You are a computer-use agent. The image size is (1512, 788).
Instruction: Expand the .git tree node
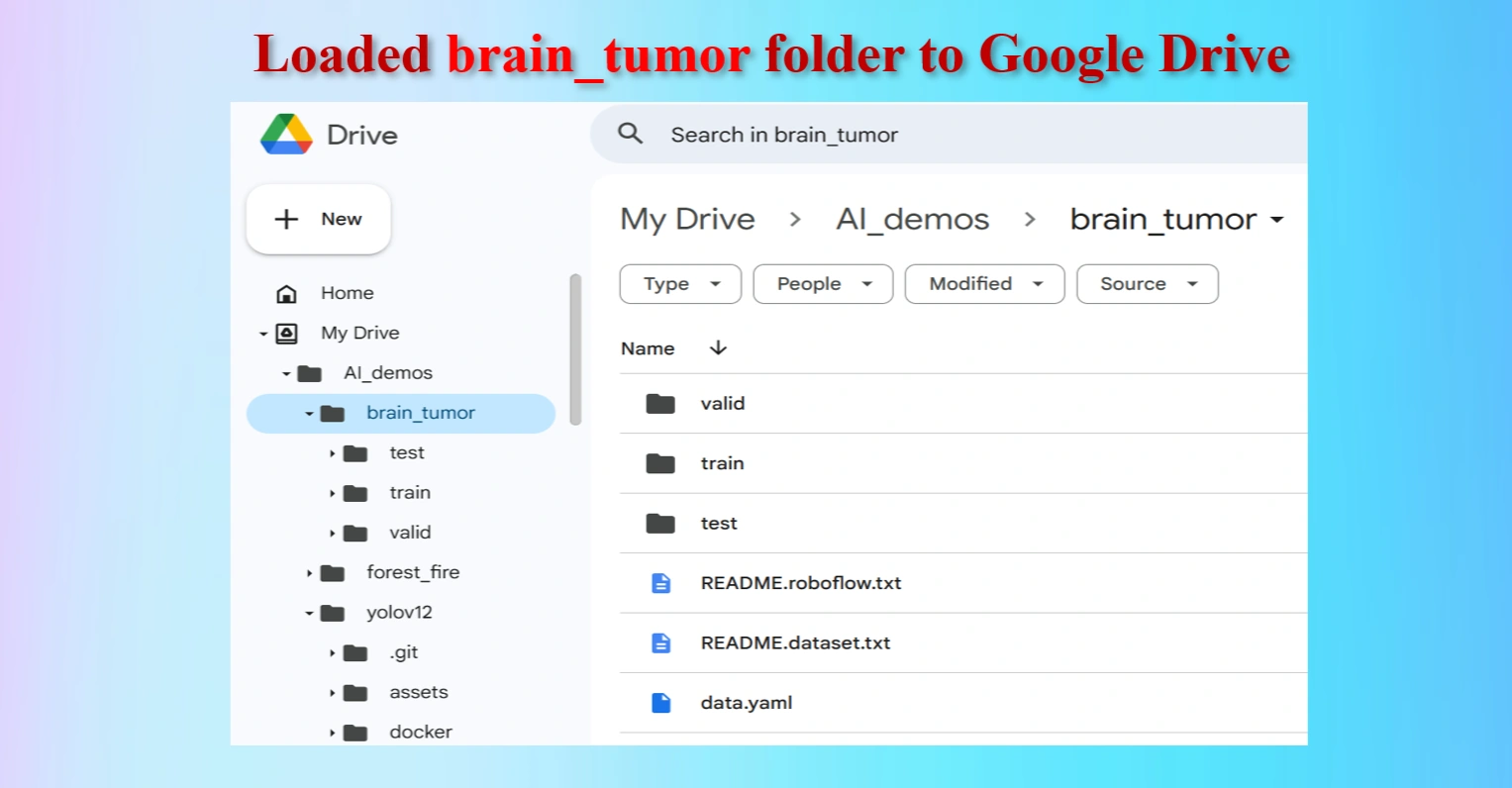point(332,653)
